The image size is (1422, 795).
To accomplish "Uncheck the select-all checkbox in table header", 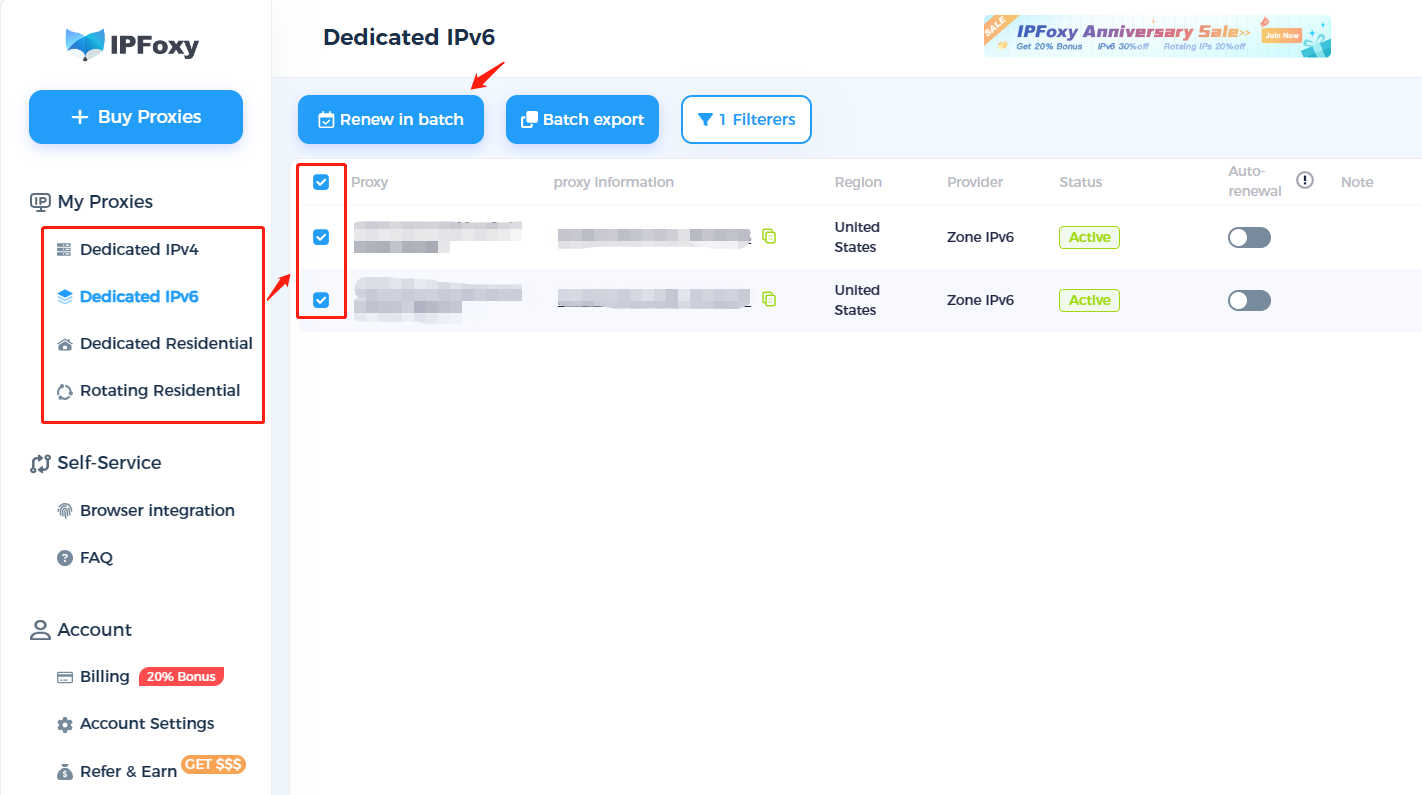I will coord(322,182).
